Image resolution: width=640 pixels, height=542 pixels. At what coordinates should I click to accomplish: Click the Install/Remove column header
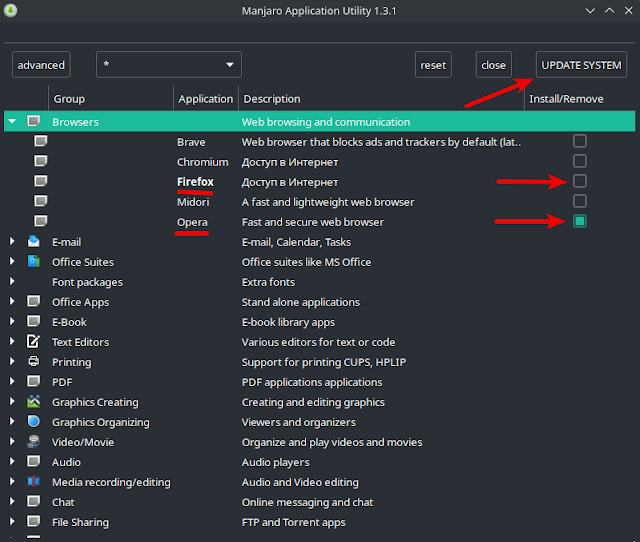point(580,99)
